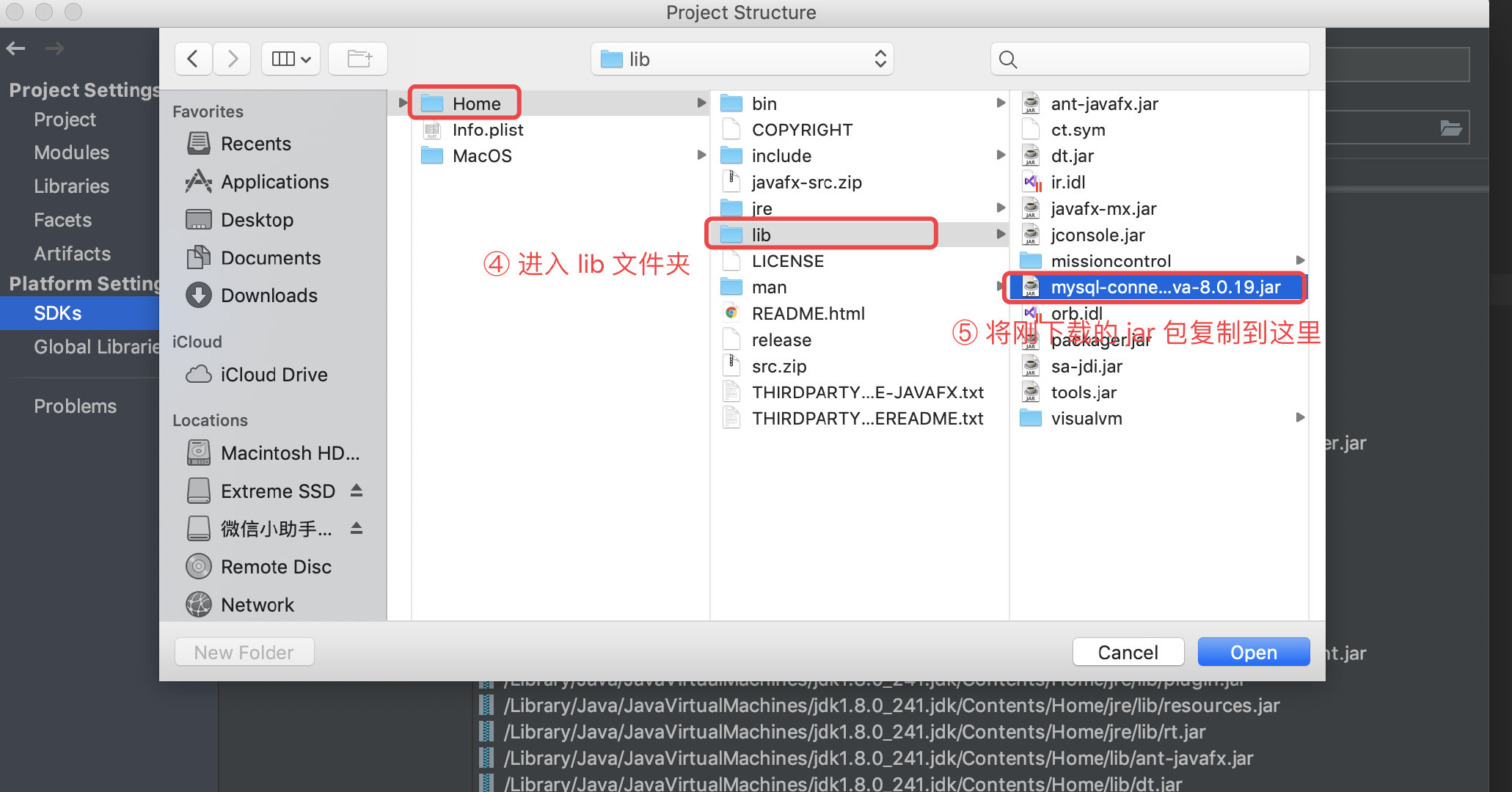Click the back navigation chevron in file dialog
The width and height of the screenshot is (1512, 792).
(x=193, y=59)
